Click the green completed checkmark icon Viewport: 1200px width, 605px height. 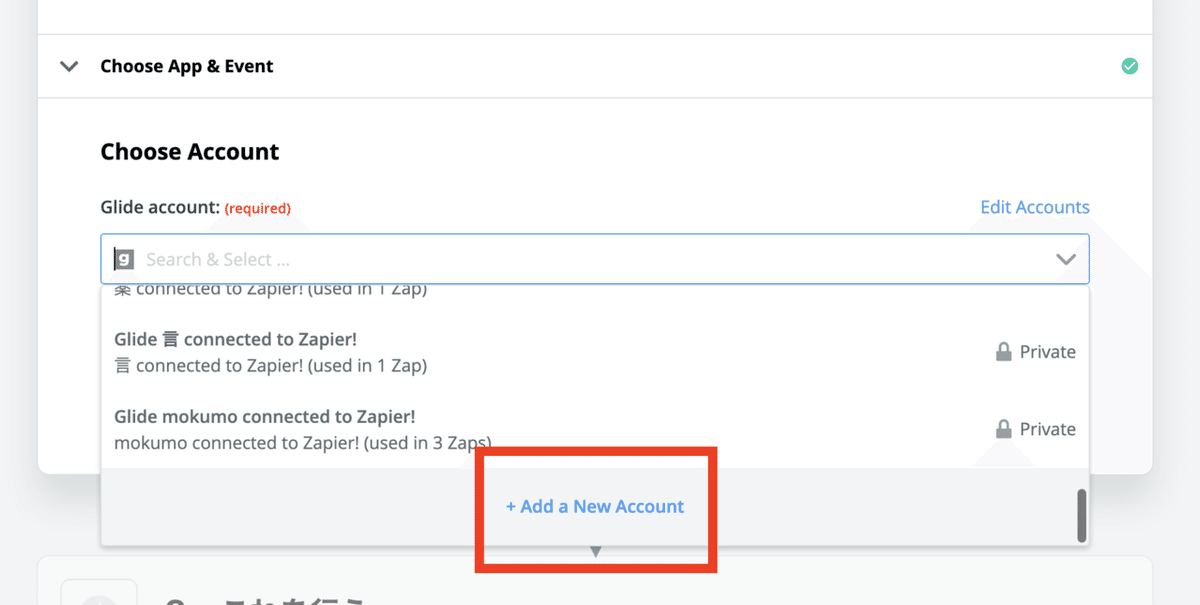(1129, 66)
